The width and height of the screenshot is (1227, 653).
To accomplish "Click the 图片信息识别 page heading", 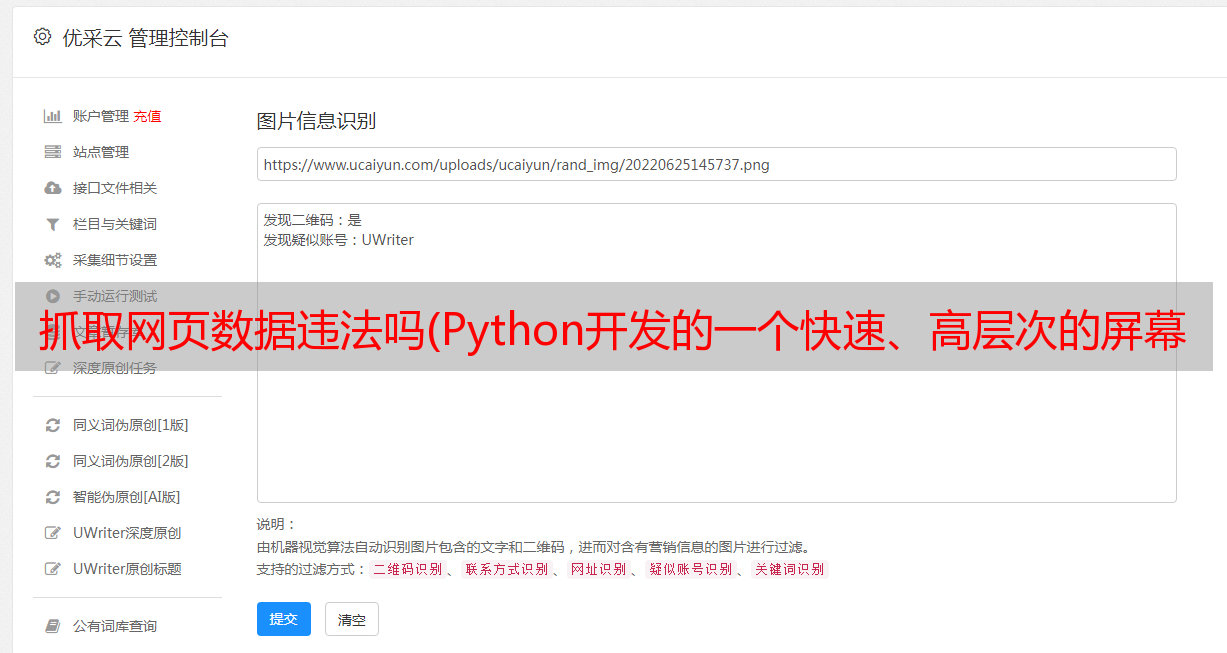I will pos(316,121).
